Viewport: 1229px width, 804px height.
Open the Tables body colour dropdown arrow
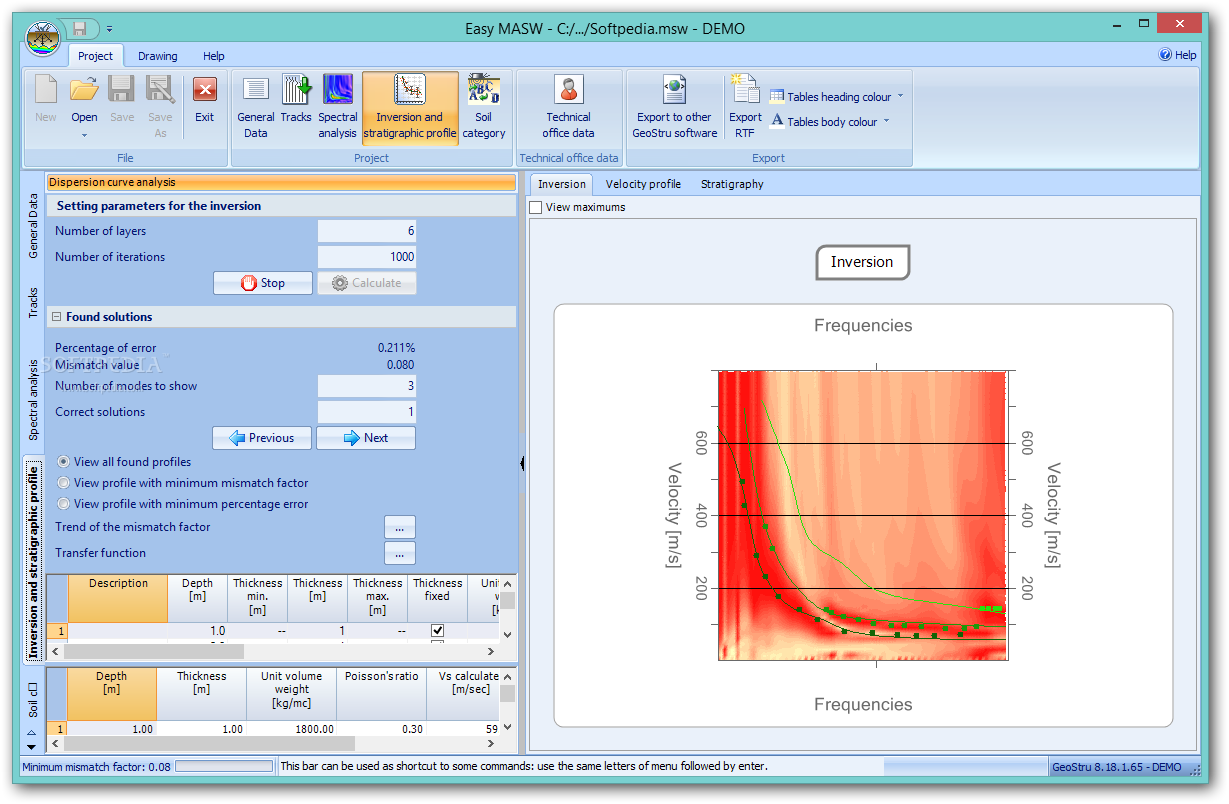(886, 122)
